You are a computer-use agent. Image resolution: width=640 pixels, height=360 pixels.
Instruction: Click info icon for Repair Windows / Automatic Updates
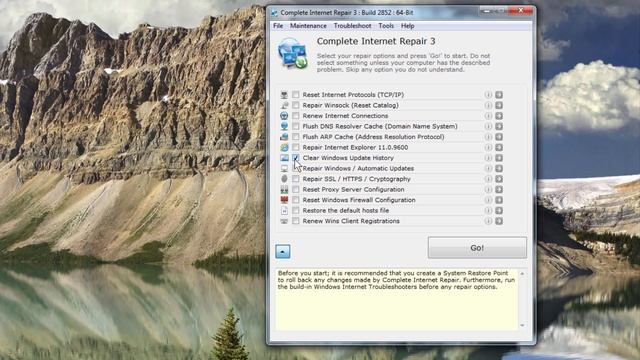click(x=488, y=169)
